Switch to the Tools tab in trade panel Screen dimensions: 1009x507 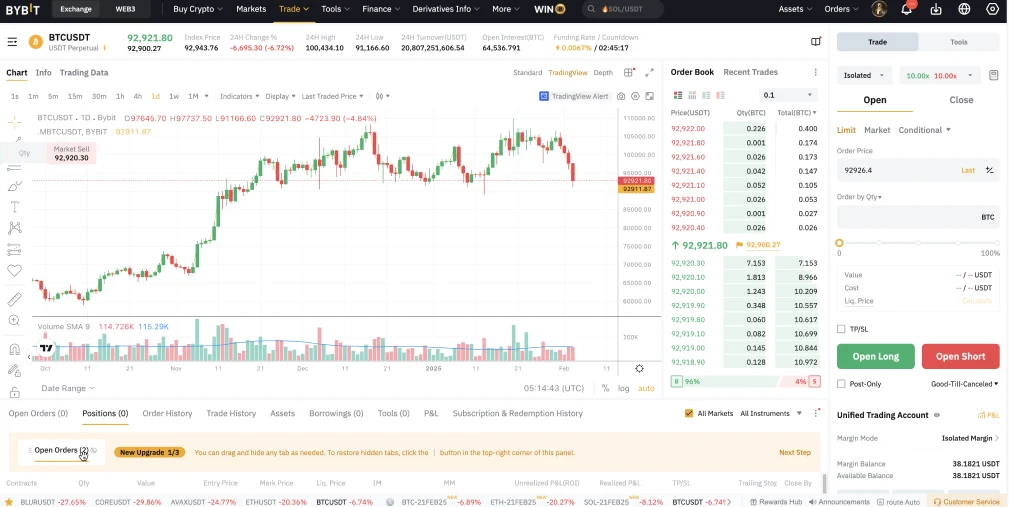(959, 42)
